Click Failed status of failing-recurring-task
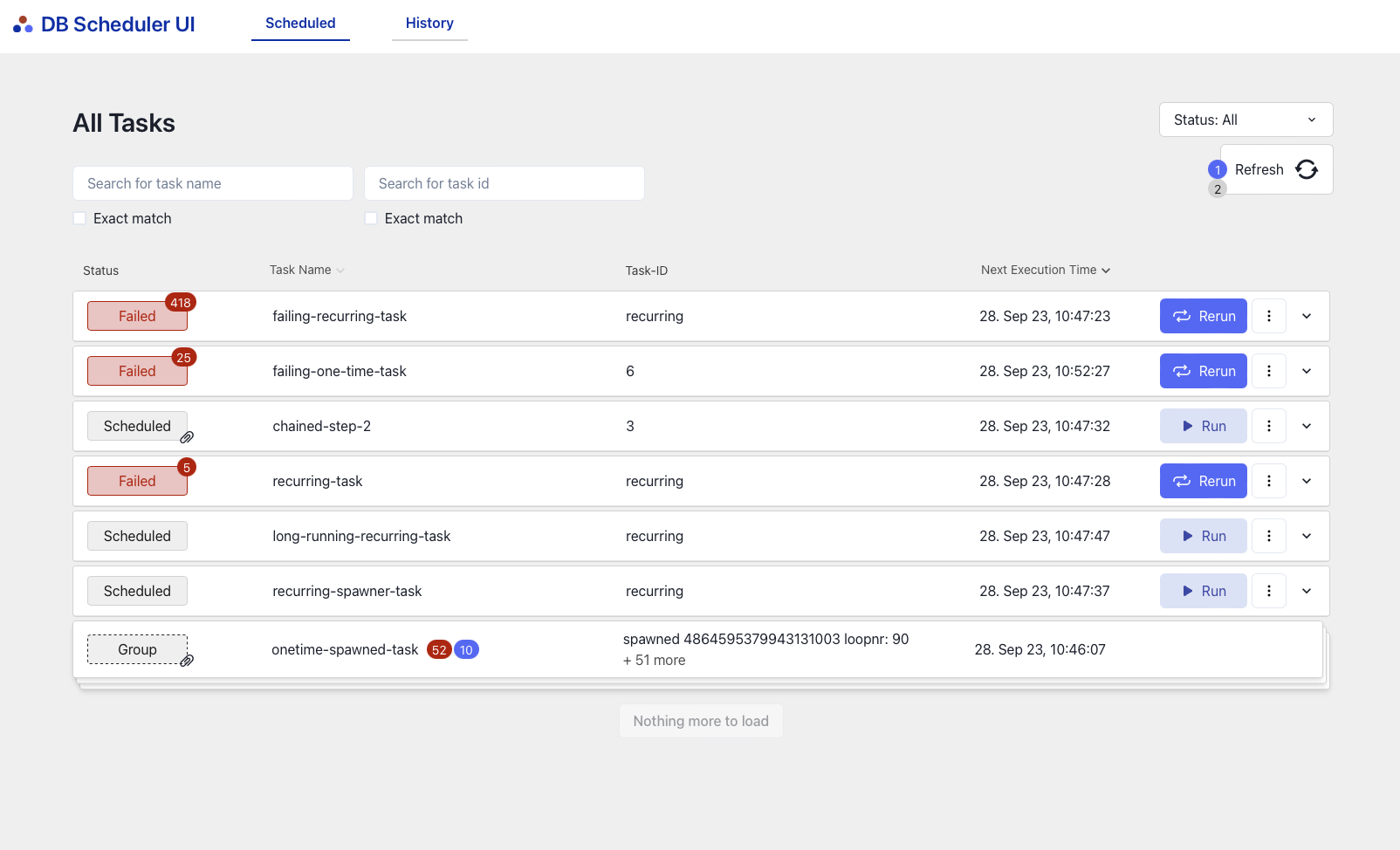The width and height of the screenshot is (1400, 850). (137, 316)
